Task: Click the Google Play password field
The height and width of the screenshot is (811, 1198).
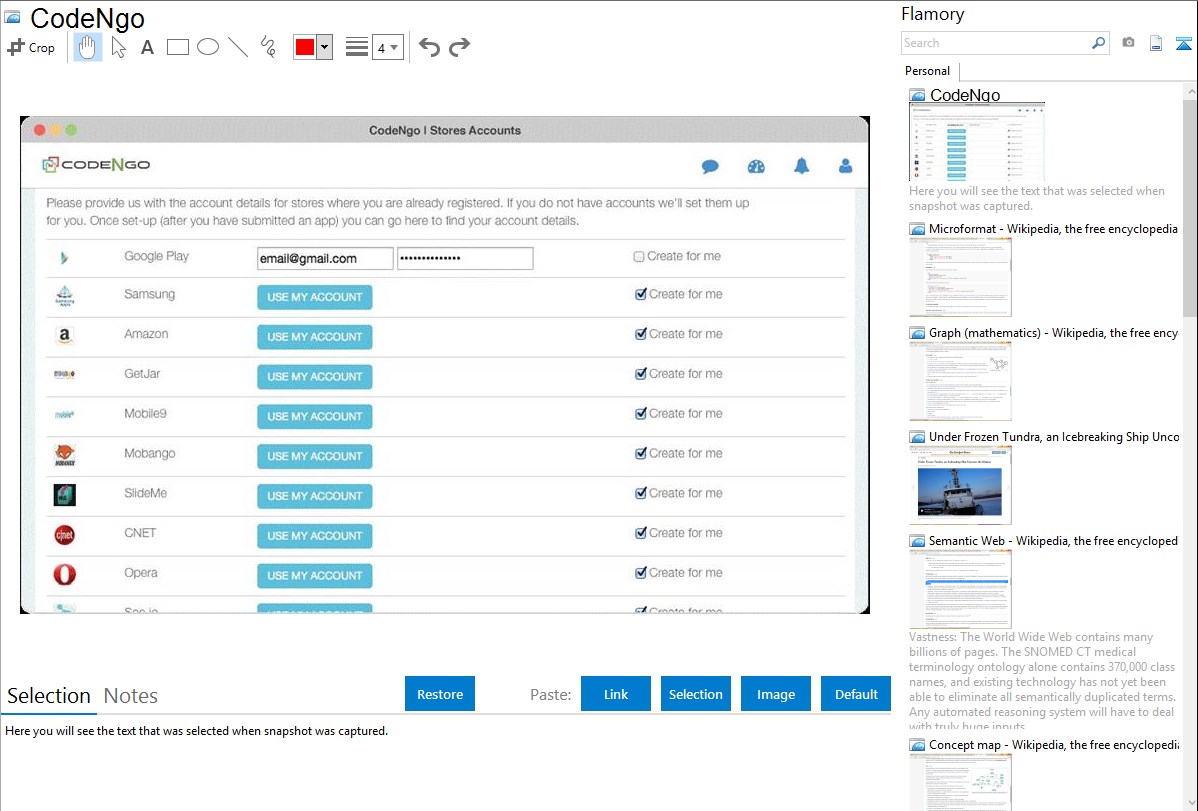Action: click(465, 258)
